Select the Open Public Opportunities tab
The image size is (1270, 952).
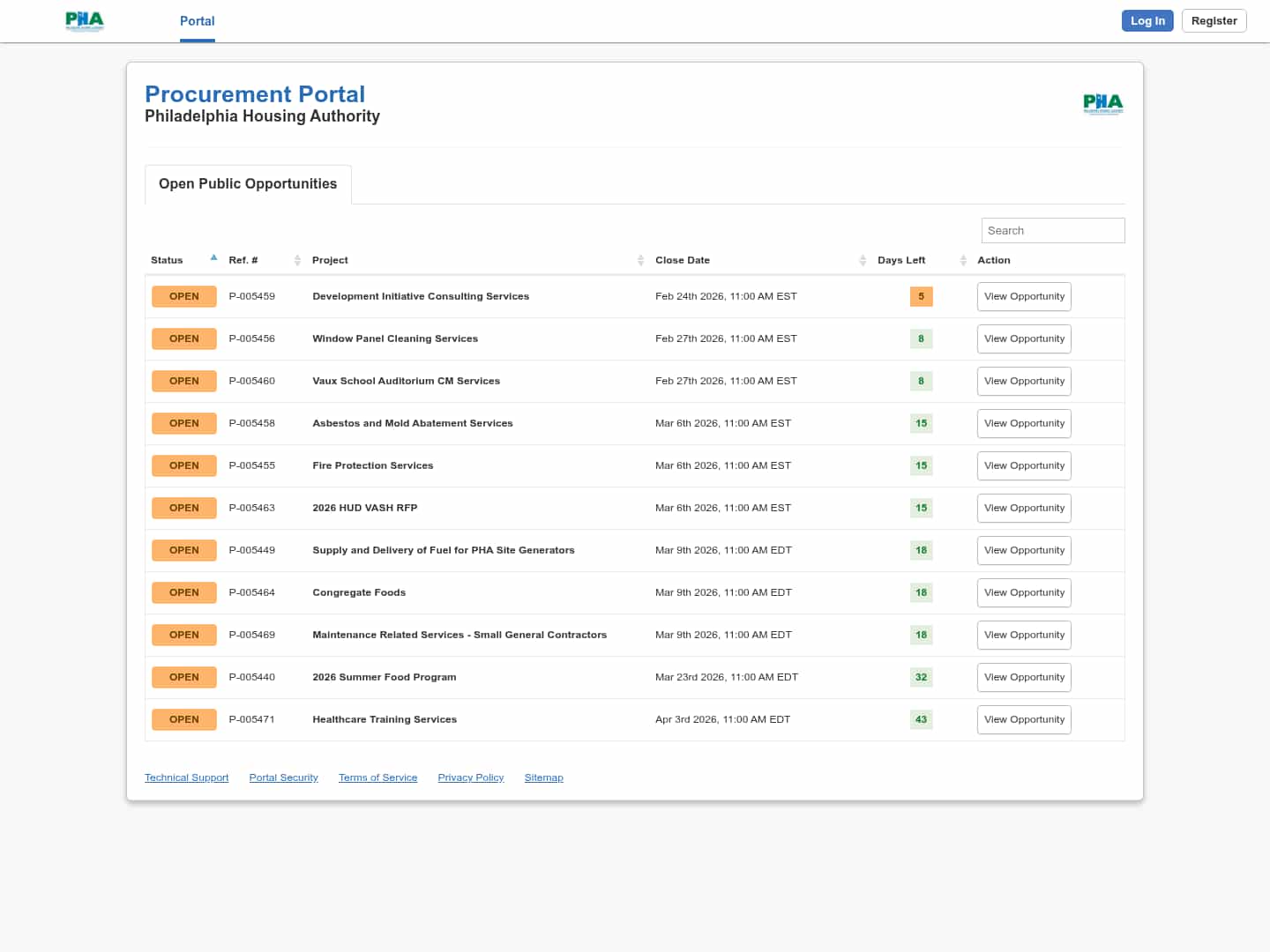(248, 184)
